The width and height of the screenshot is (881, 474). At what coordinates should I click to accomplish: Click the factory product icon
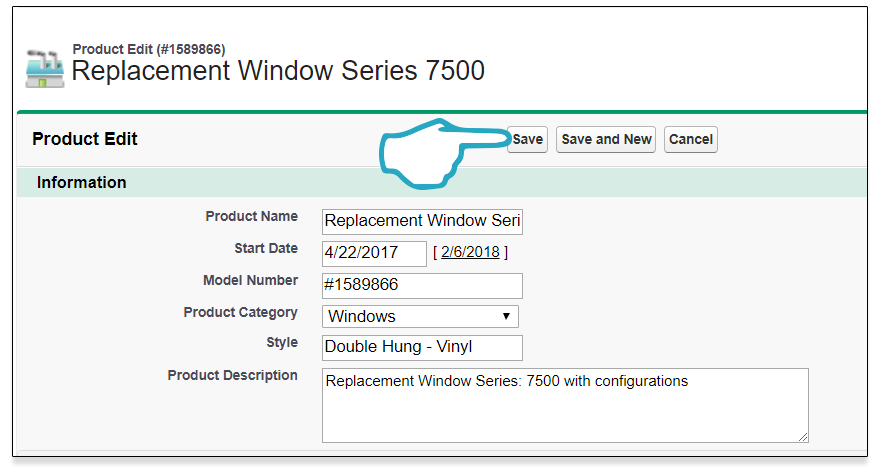44,69
